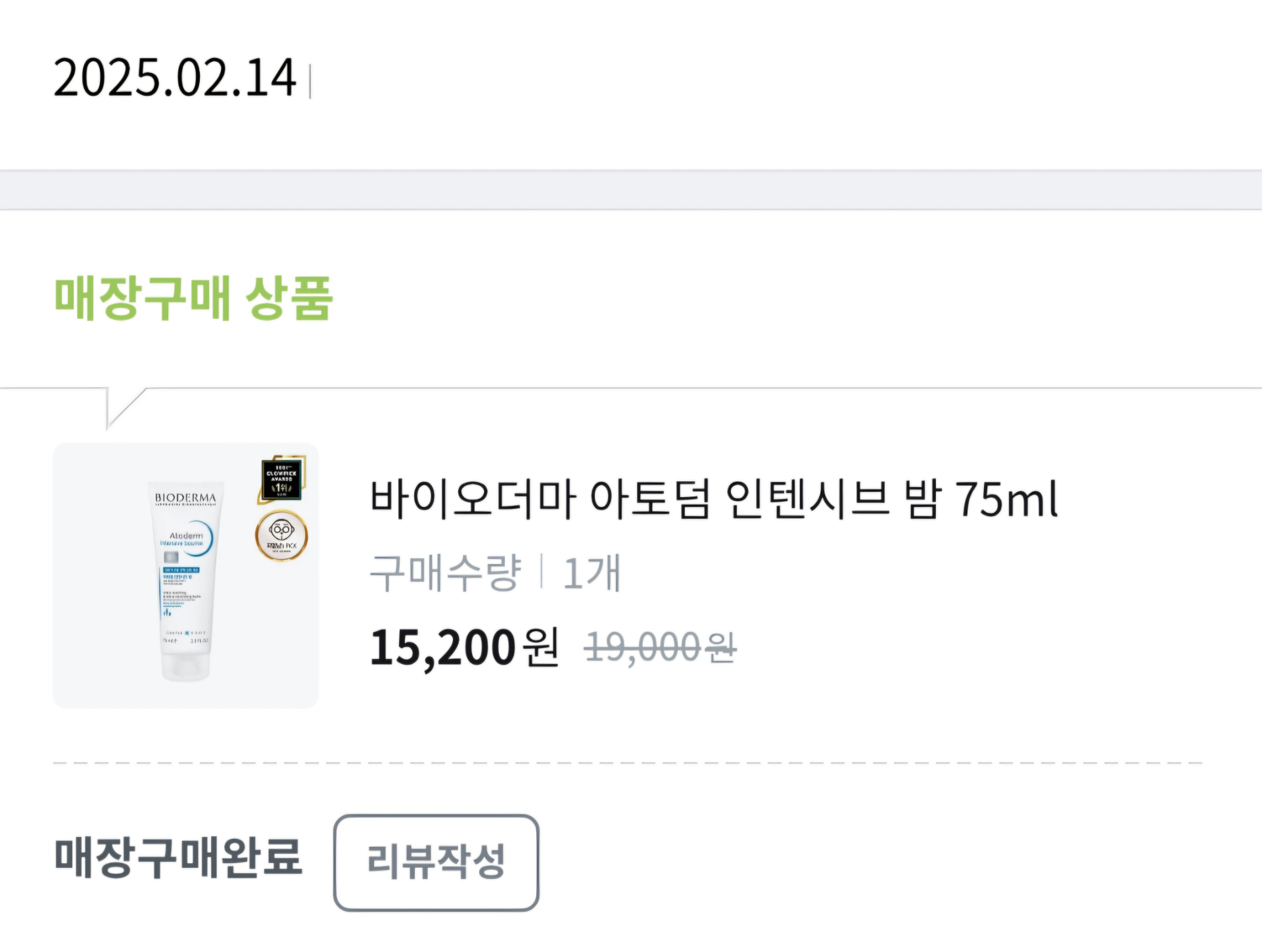The width and height of the screenshot is (1262, 952).
Task: Click the 구매수량 label
Action: coord(446,572)
